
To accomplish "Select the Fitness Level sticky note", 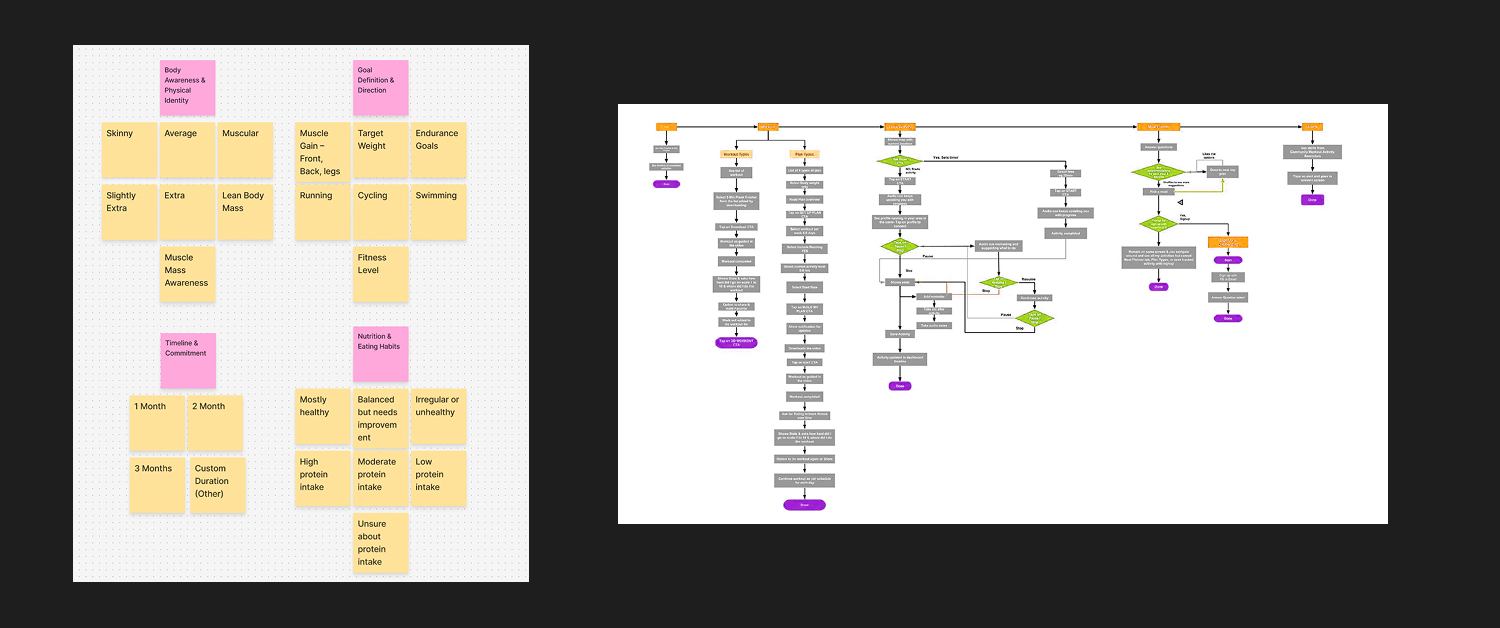I will point(380,273).
